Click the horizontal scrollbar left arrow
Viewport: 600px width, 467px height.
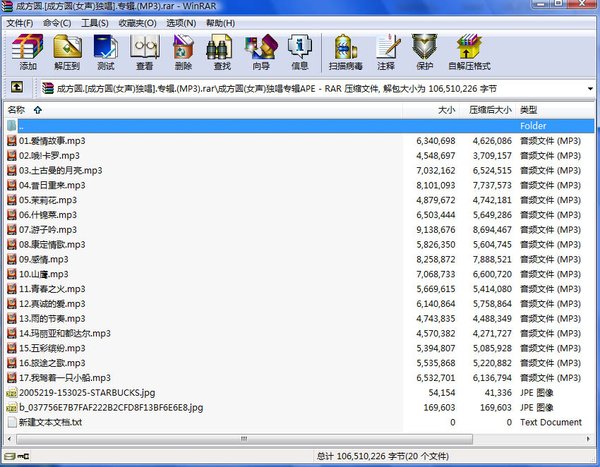pos(10,439)
